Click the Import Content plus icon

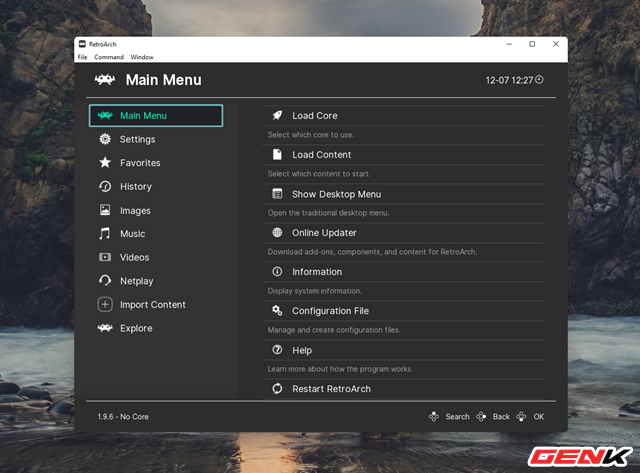coord(105,304)
